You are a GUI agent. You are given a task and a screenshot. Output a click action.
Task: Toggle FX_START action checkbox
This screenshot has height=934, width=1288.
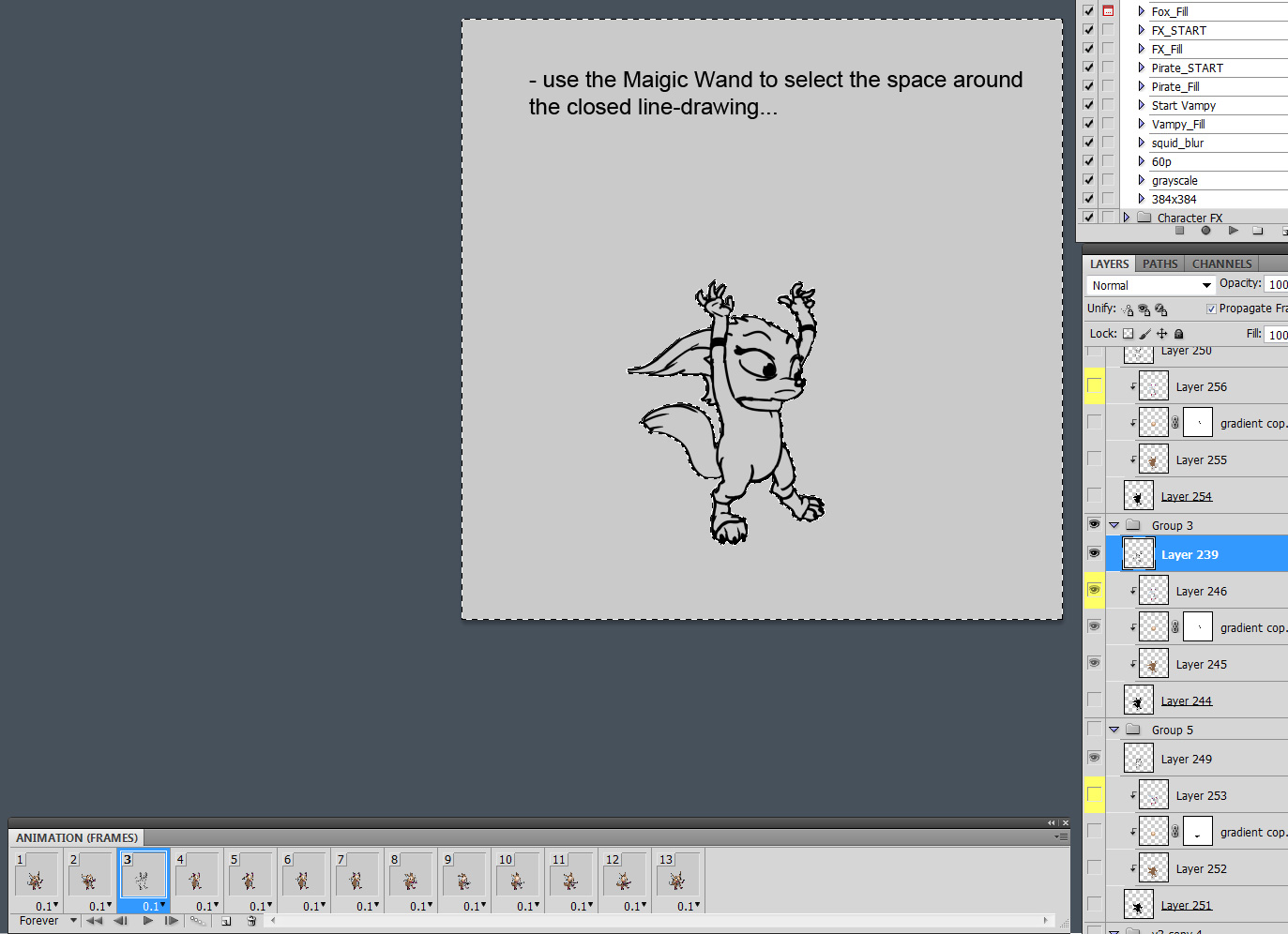click(x=1088, y=30)
